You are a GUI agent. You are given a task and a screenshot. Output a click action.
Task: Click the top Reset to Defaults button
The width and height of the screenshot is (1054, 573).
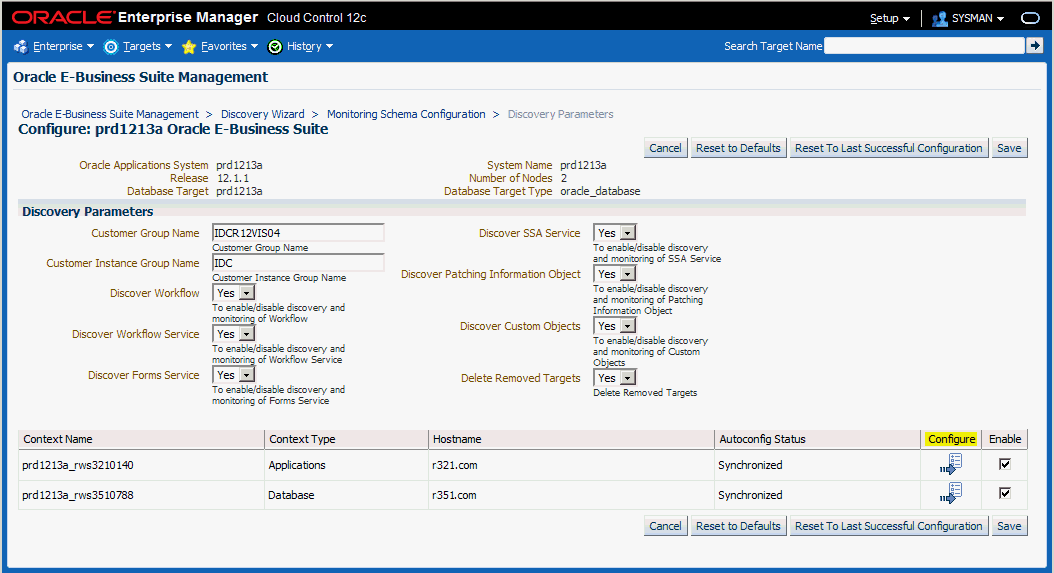(738, 148)
